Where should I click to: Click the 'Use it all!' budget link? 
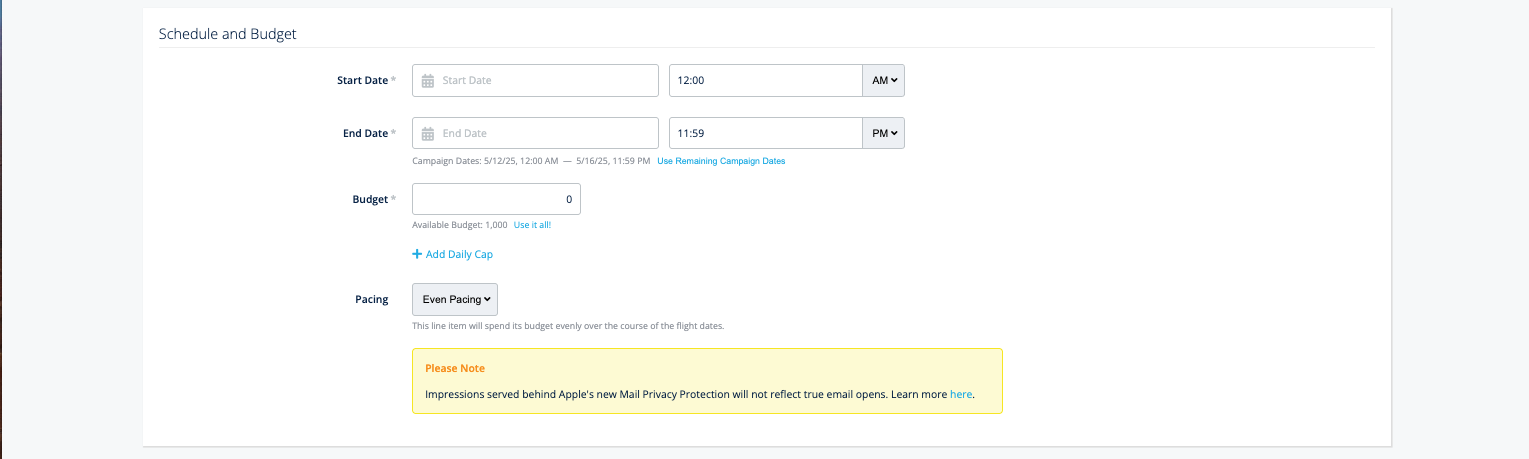point(532,226)
